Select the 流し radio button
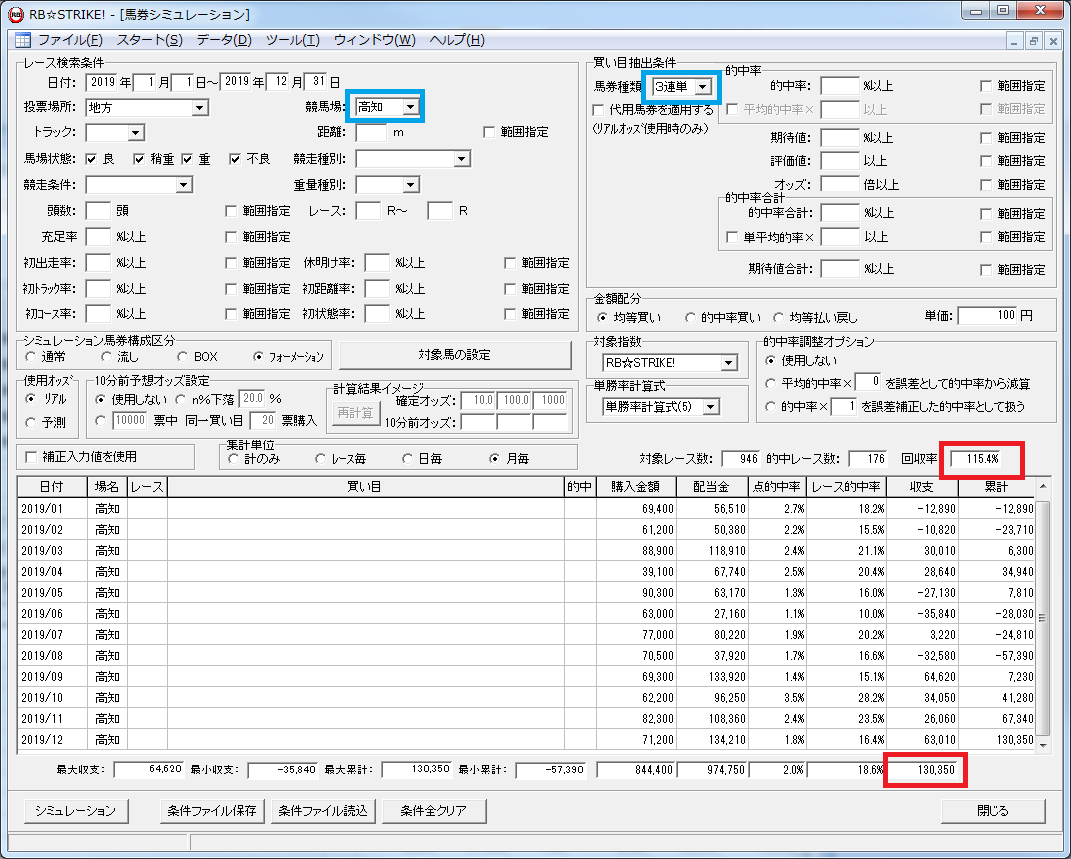The height and width of the screenshot is (859, 1071). coord(106,356)
